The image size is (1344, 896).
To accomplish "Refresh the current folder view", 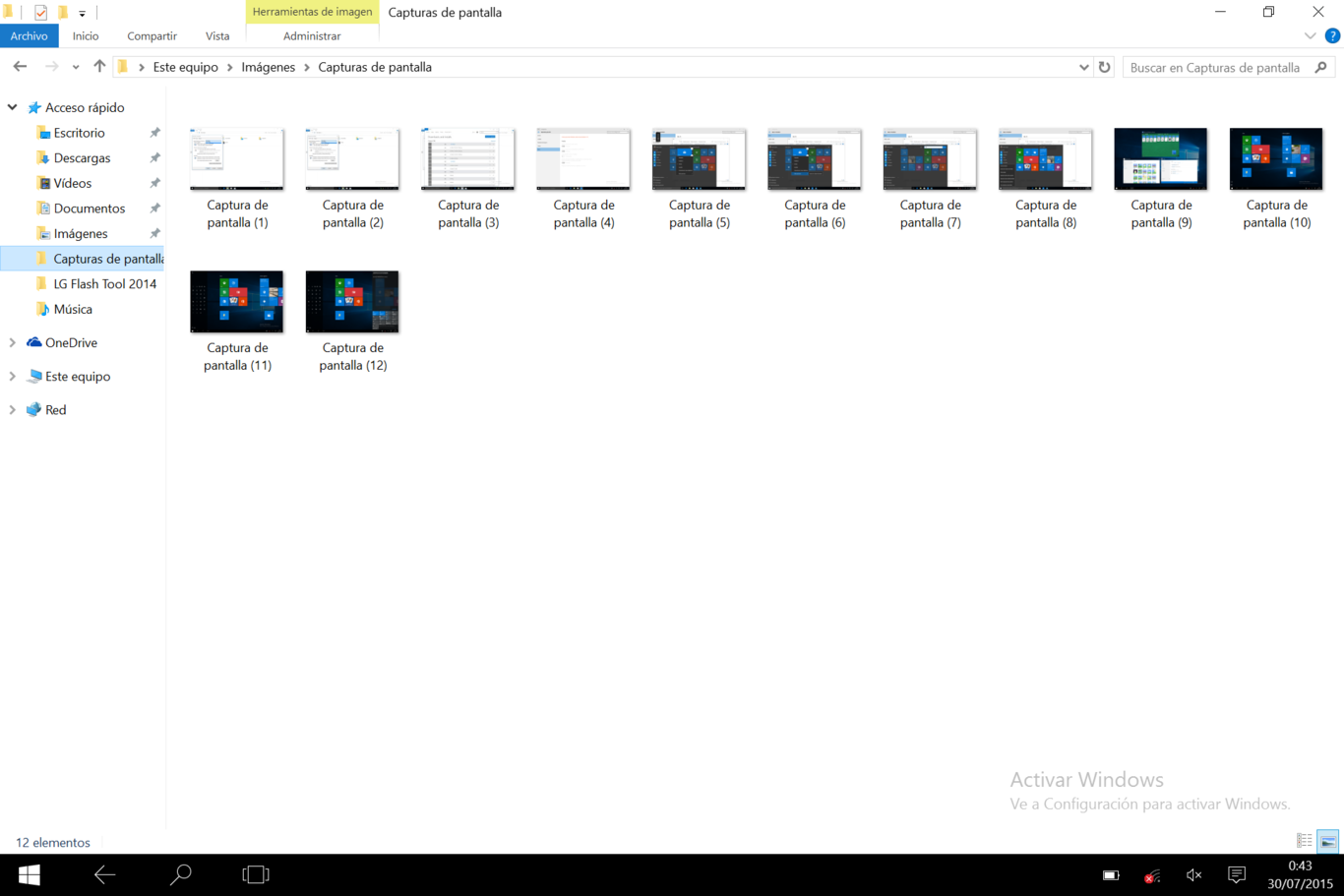I will pos(1104,67).
